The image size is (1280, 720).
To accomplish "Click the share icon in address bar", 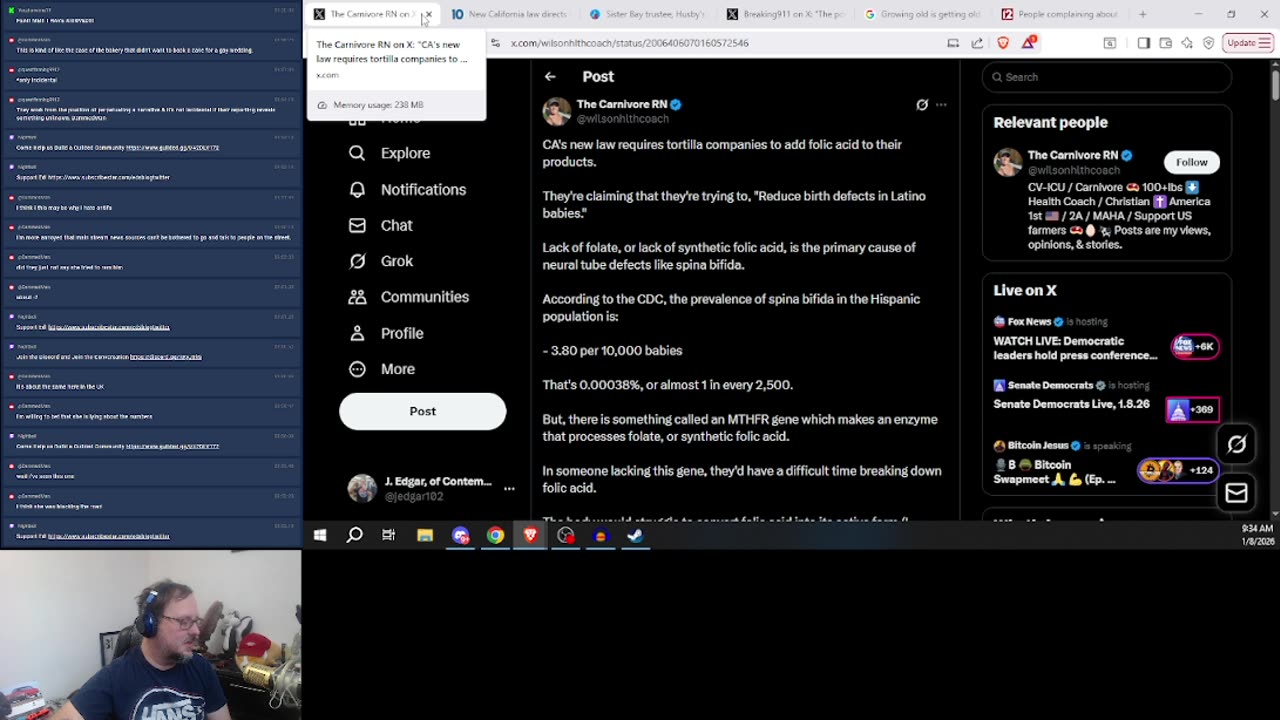I will [977, 43].
